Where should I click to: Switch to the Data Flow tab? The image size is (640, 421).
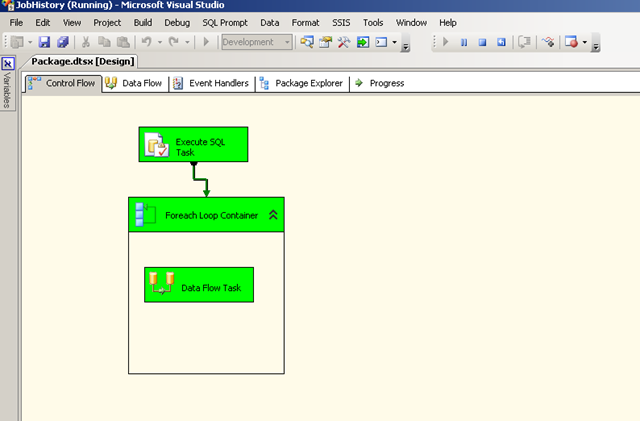coord(135,83)
